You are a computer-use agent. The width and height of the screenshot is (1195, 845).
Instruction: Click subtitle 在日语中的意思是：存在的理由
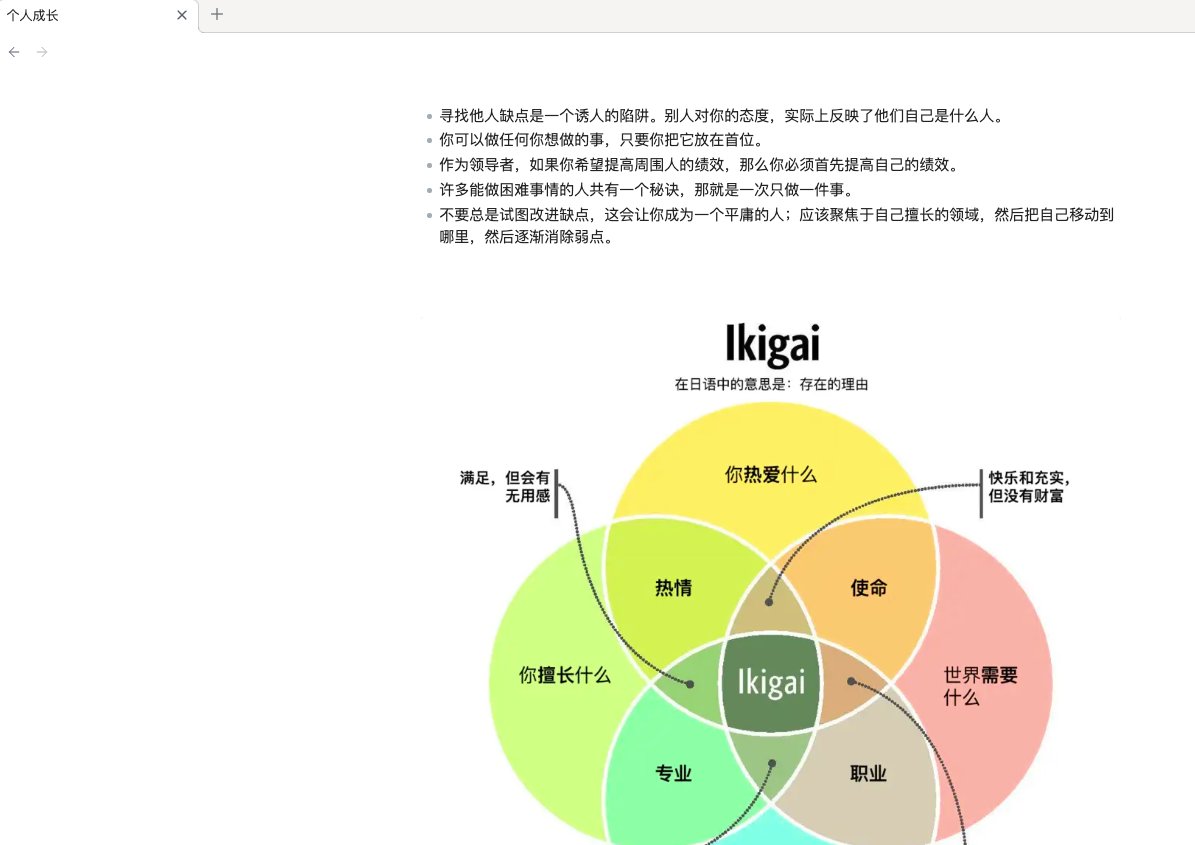(x=771, y=384)
